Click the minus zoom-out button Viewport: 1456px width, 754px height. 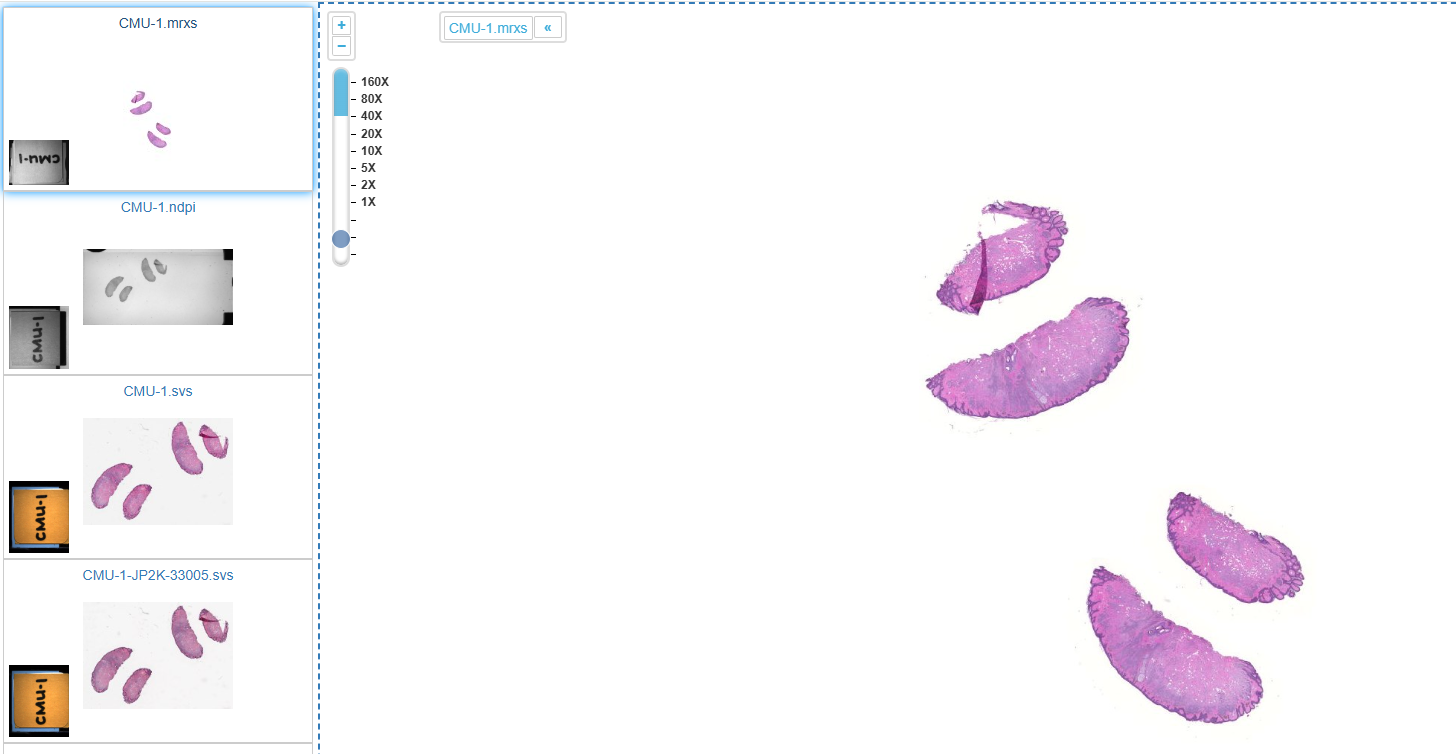(x=341, y=46)
